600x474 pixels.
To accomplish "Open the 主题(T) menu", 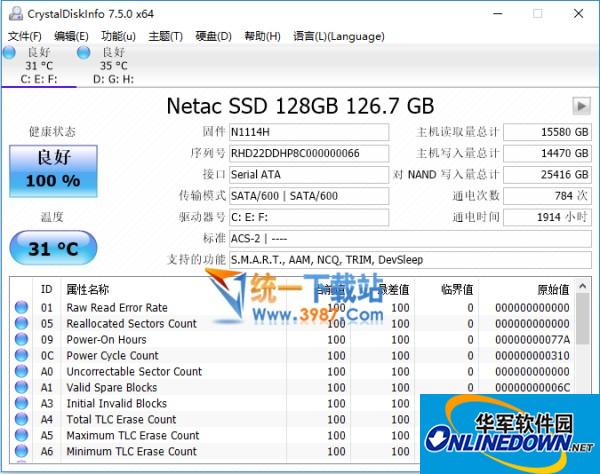I will click(165, 36).
